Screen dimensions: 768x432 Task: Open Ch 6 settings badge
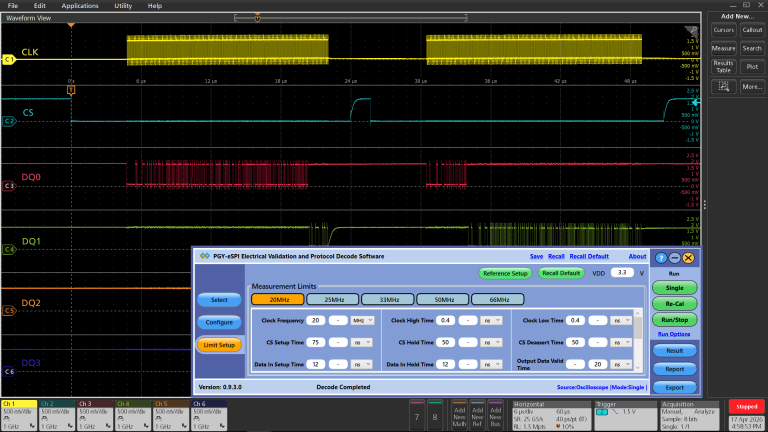pyautogui.click(x=209, y=415)
